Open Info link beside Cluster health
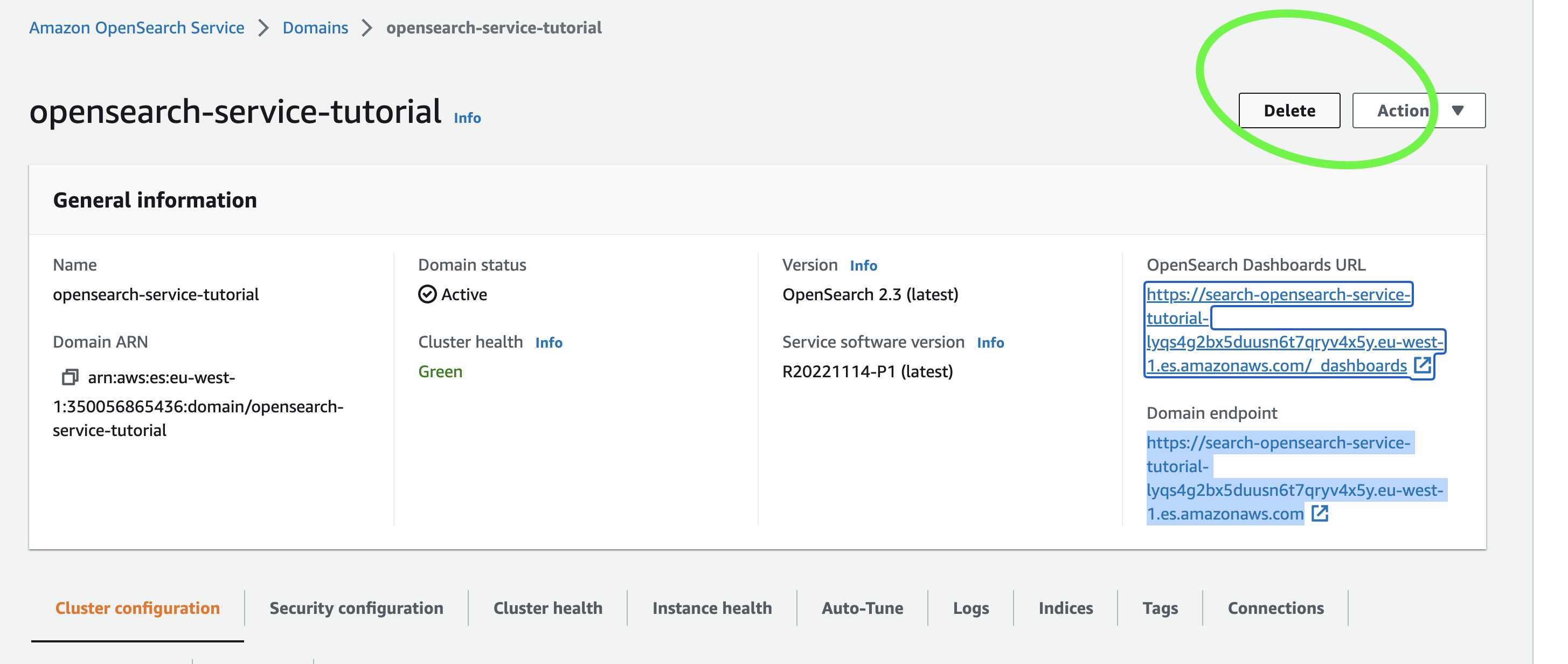The height and width of the screenshot is (664, 1568). click(549, 343)
